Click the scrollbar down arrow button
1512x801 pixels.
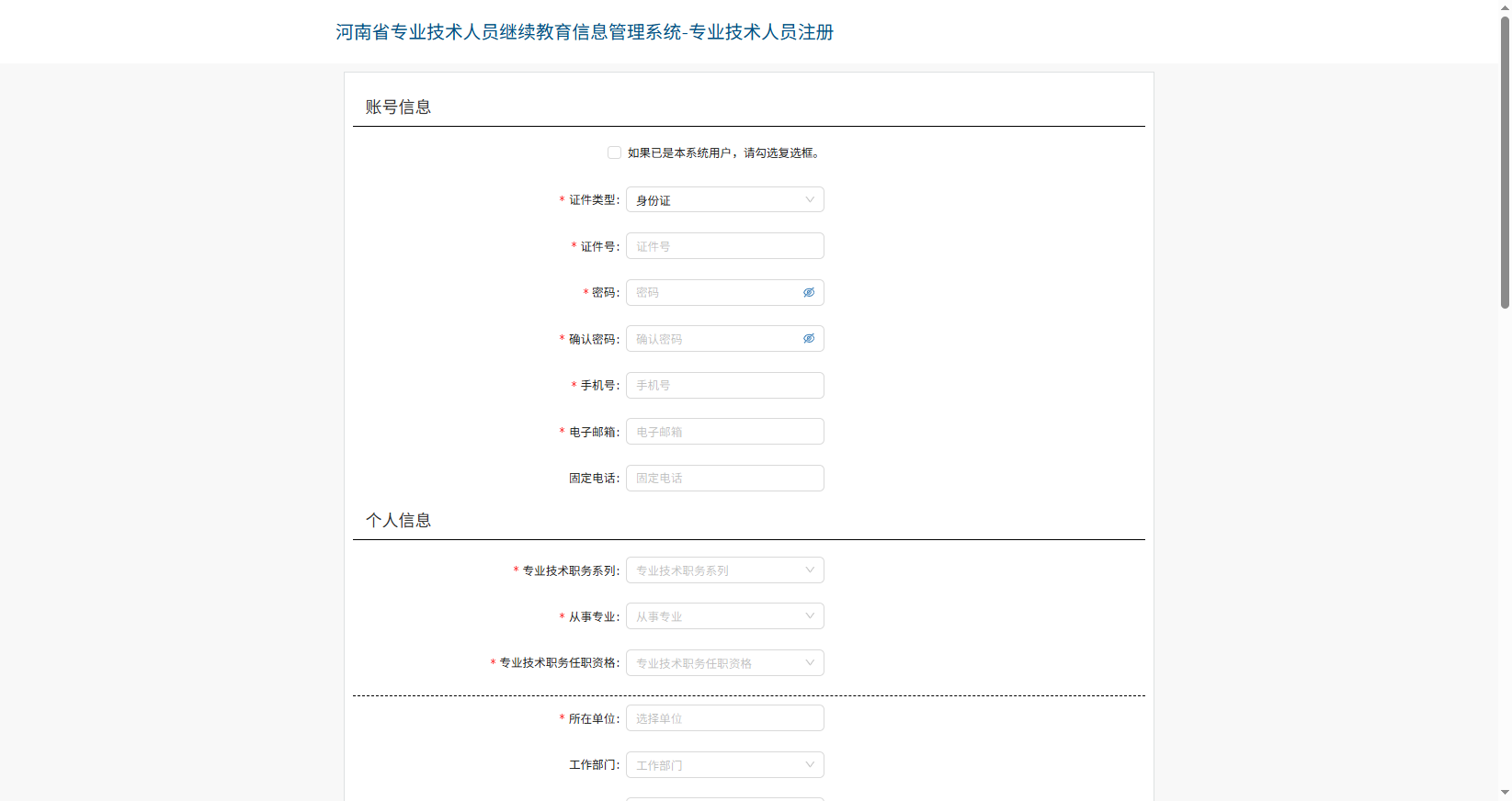pyautogui.click(x=1505, y=793)
